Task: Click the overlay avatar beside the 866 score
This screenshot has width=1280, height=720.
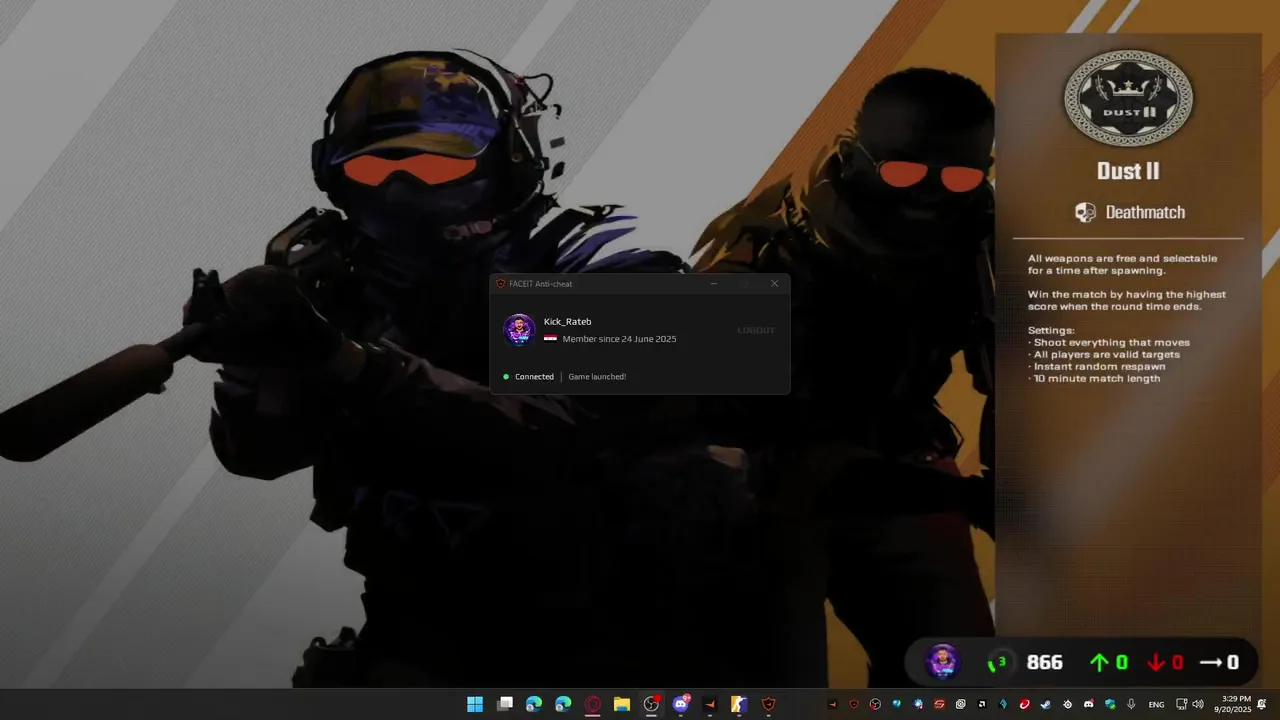Action: tap(942, 662)
